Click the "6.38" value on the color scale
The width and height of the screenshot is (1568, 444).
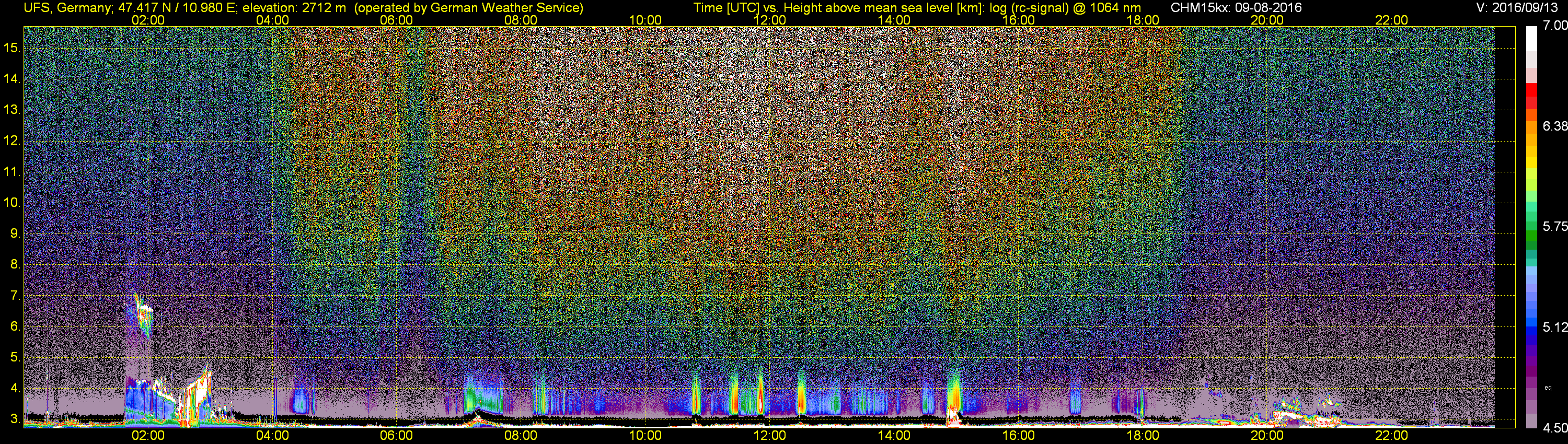1554,126
